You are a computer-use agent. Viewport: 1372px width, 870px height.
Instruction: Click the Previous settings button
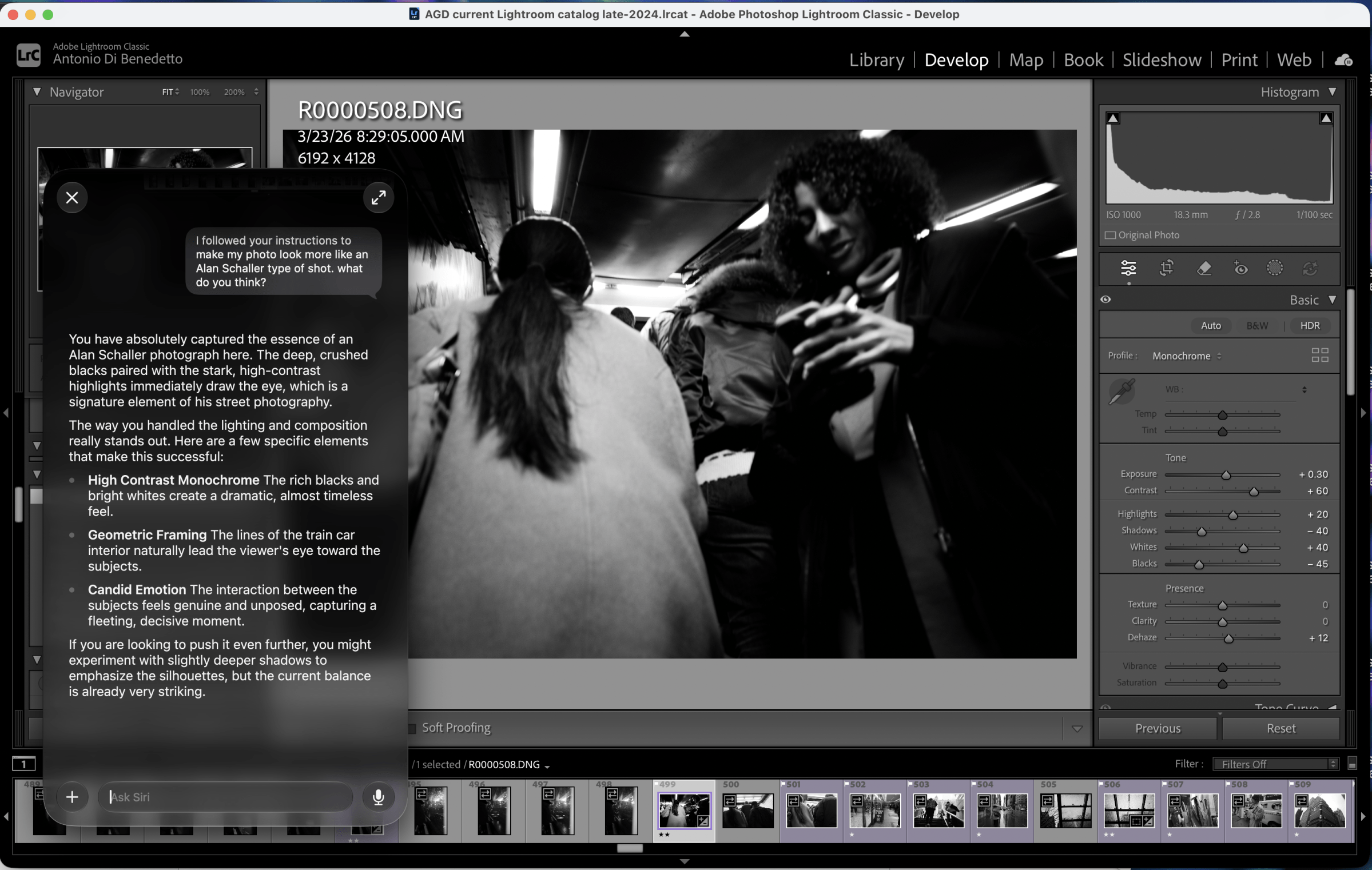[x=1158, y=728]
